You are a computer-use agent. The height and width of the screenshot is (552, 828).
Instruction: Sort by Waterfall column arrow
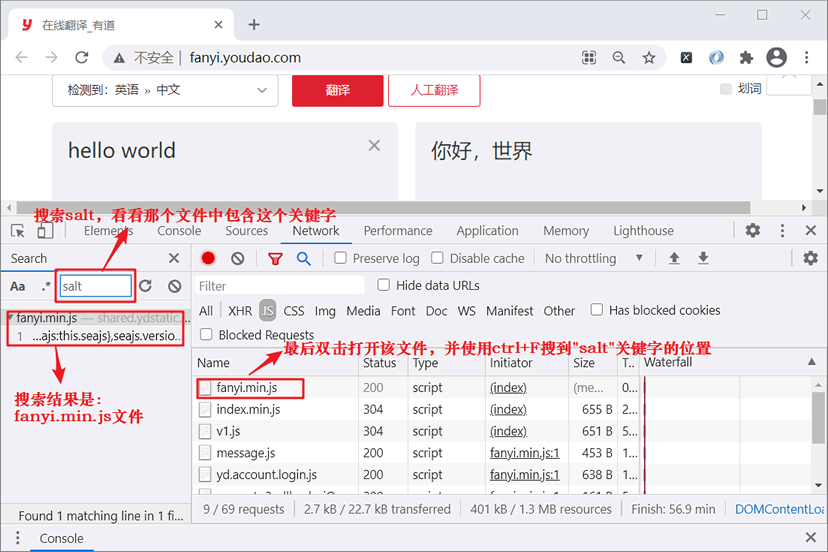(811, 362)
